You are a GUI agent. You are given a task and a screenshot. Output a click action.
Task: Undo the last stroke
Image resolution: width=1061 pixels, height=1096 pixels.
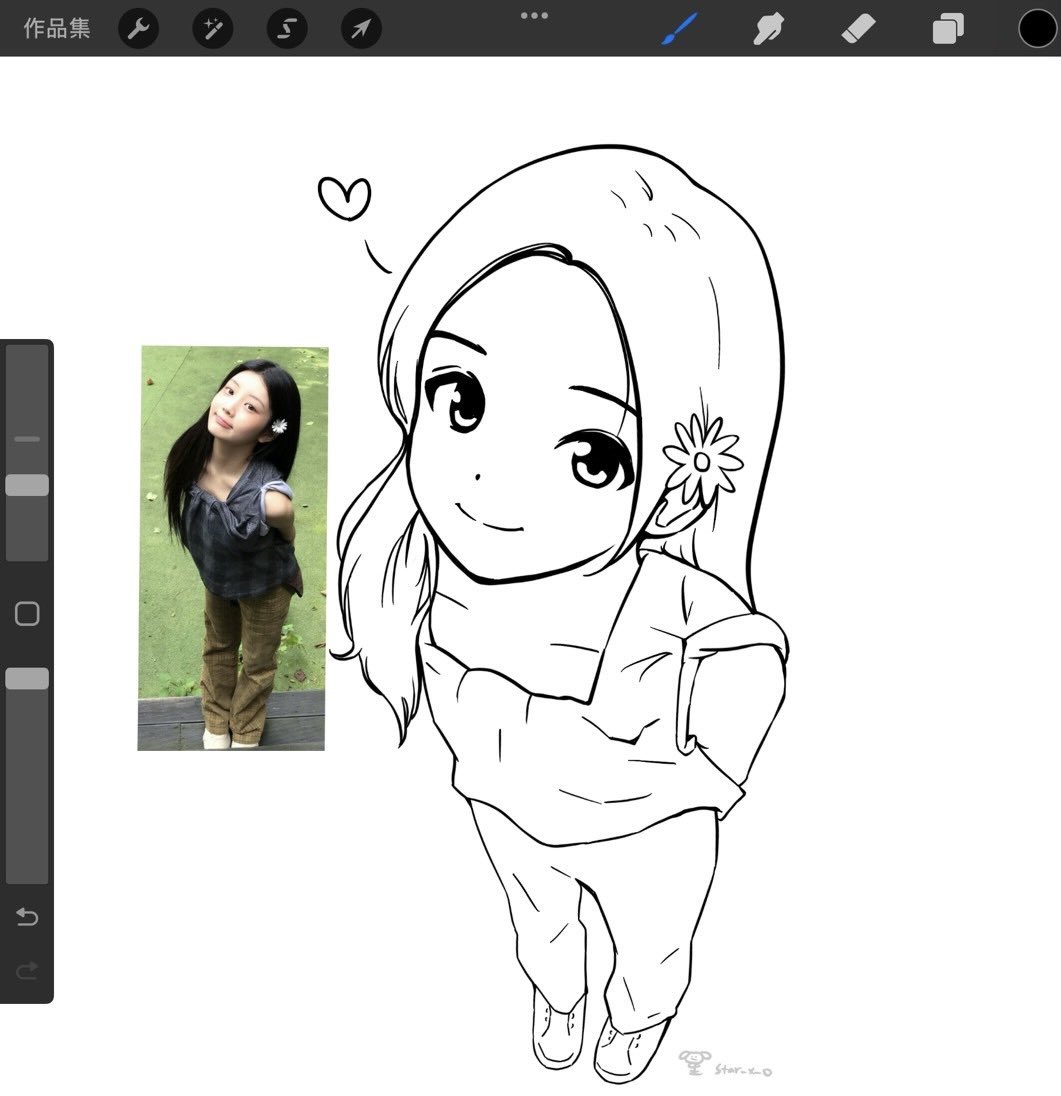[x=27, y=916]
